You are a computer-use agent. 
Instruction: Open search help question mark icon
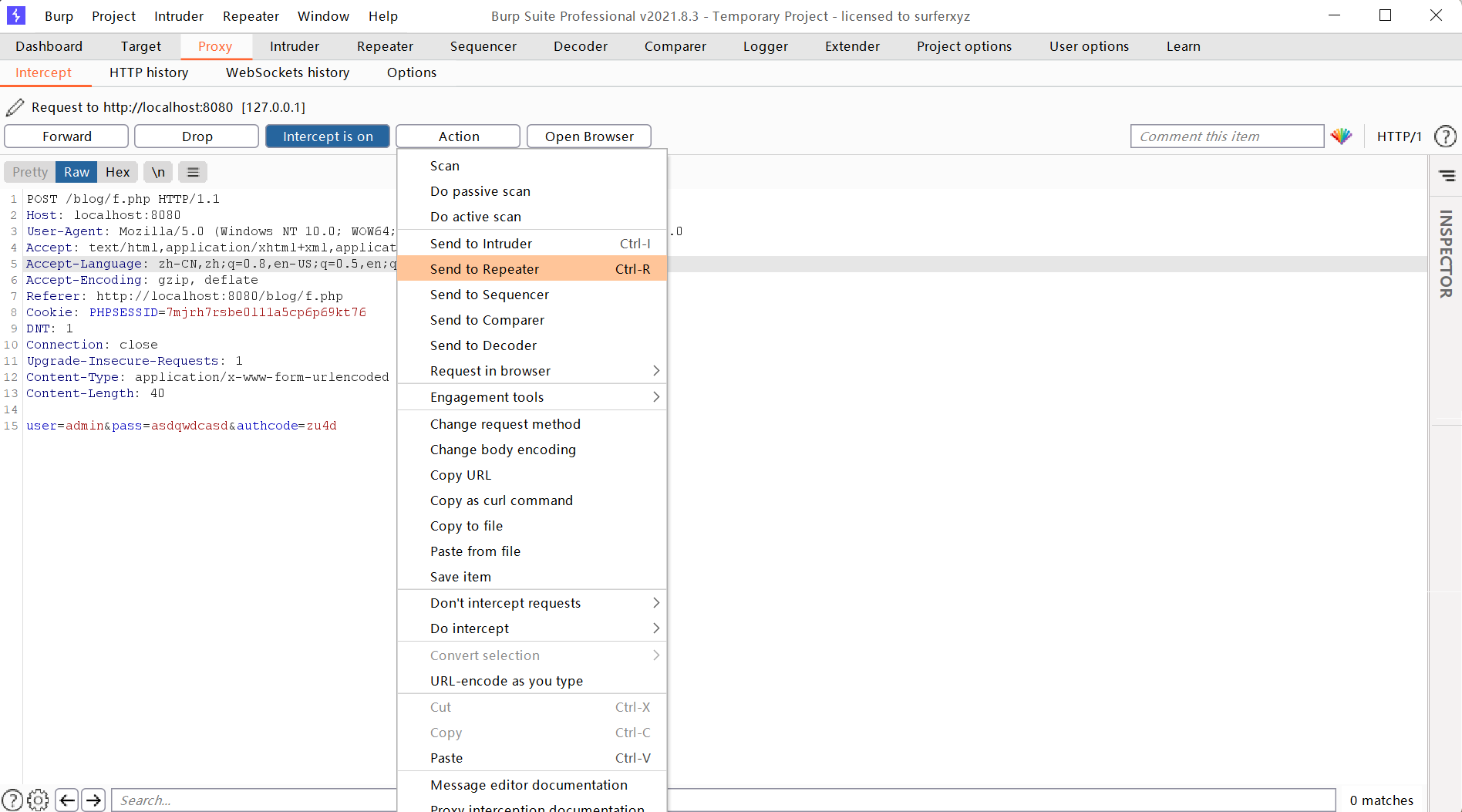pos(12,800)
